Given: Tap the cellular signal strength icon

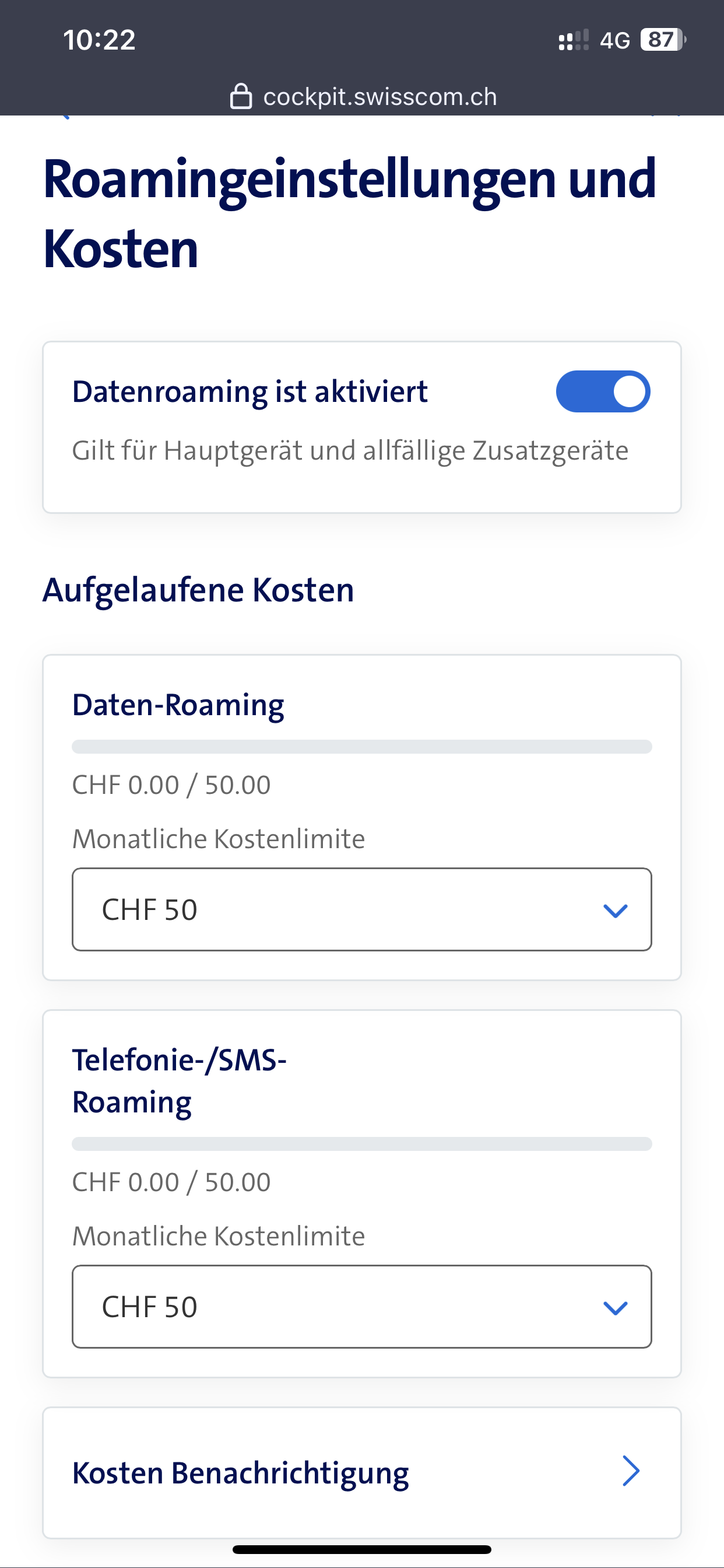Looking at the screenshot, I should [573, 40].
